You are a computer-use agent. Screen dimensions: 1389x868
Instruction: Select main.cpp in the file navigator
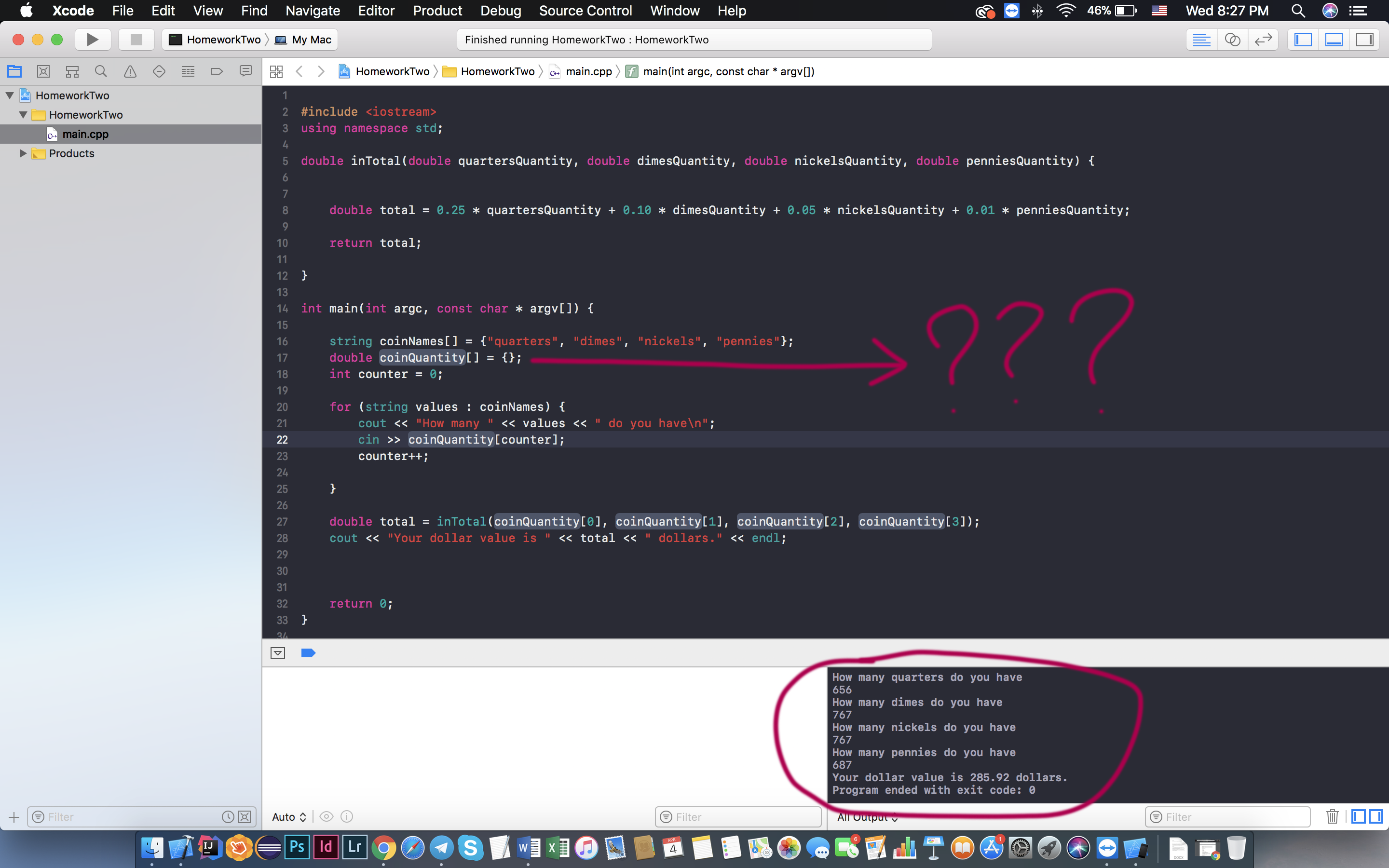pos(85,134)
